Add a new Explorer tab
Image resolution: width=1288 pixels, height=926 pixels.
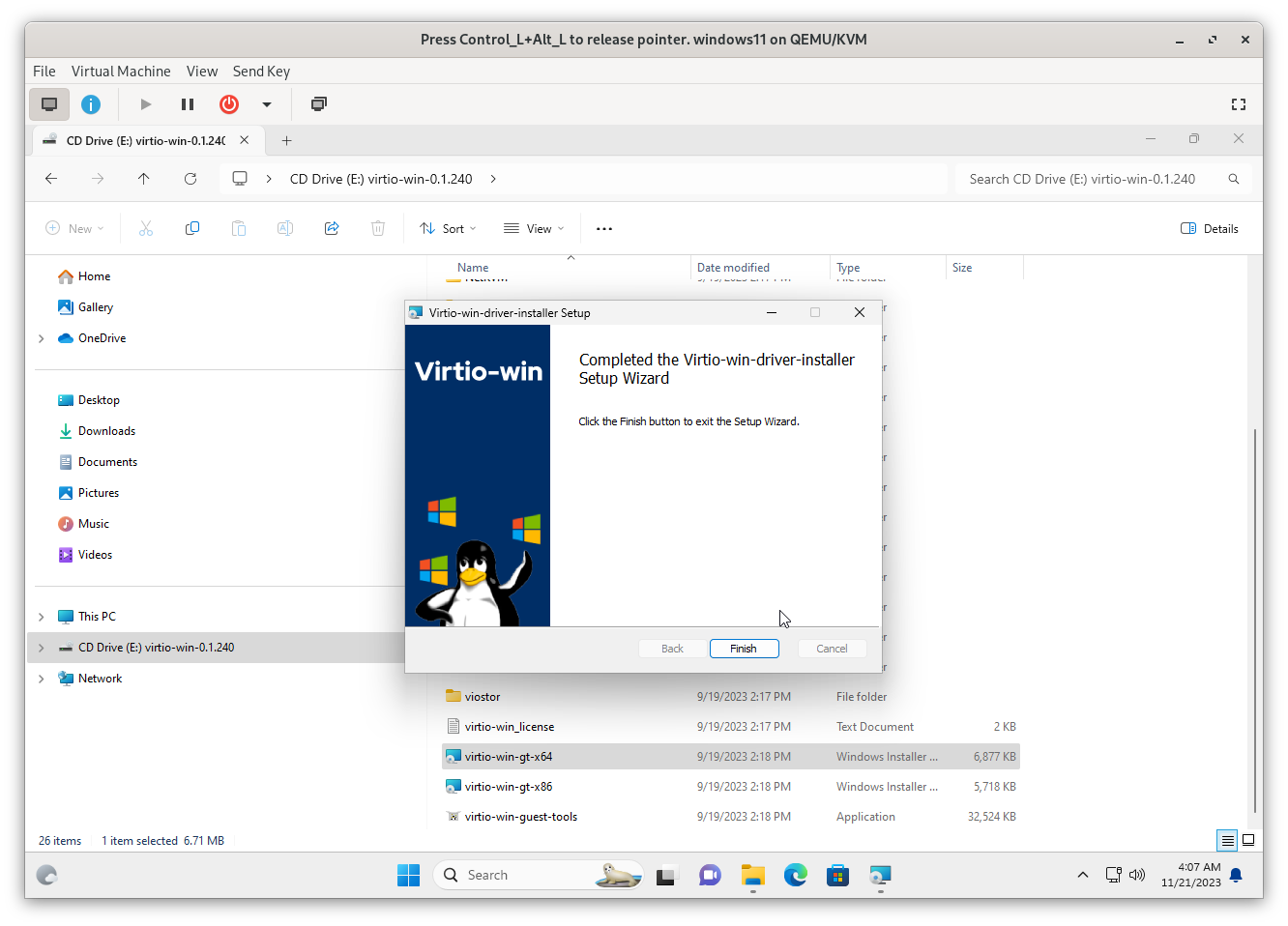[x=286, y=140]
